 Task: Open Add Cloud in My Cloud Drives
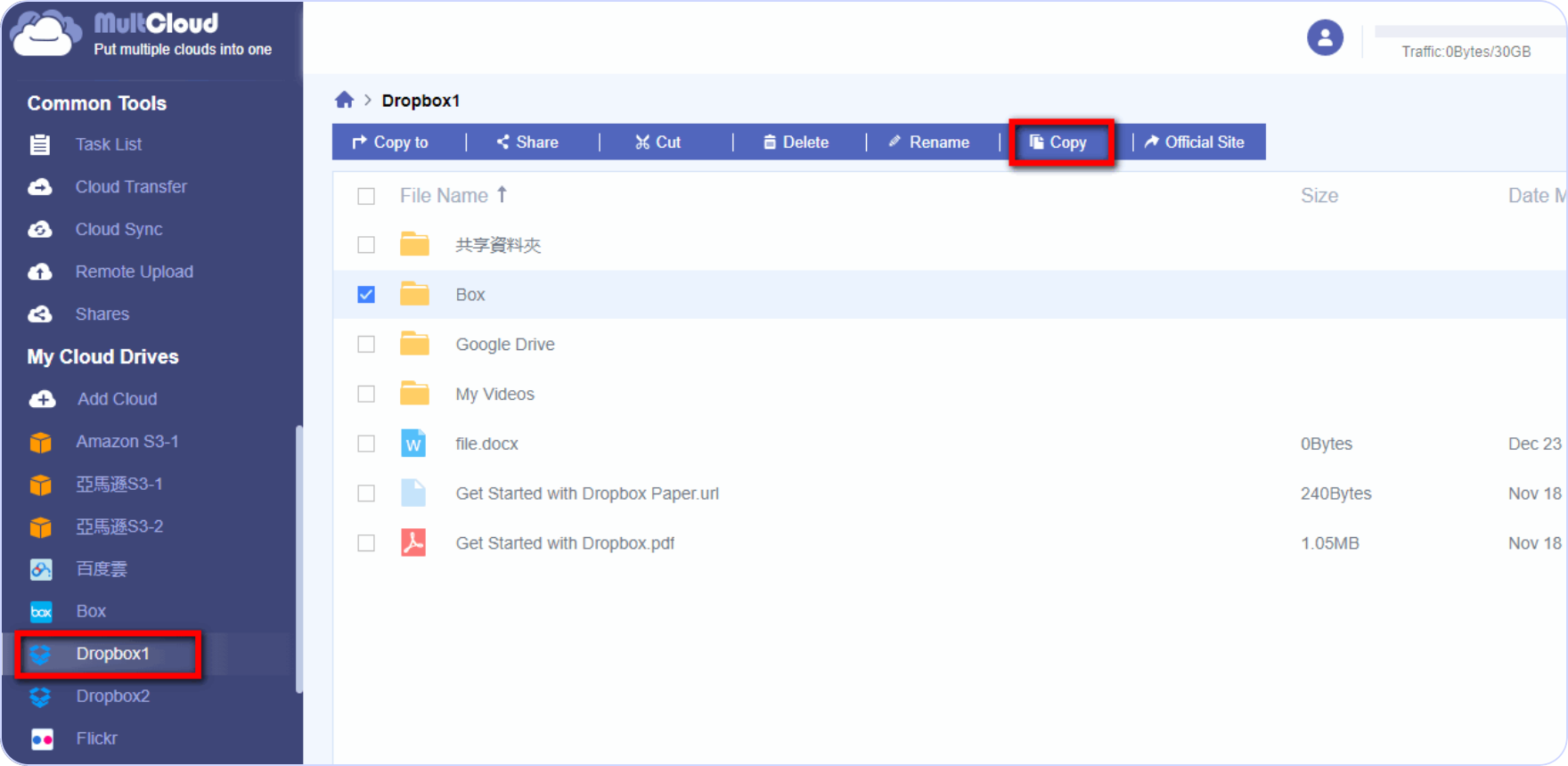(117, 399)
